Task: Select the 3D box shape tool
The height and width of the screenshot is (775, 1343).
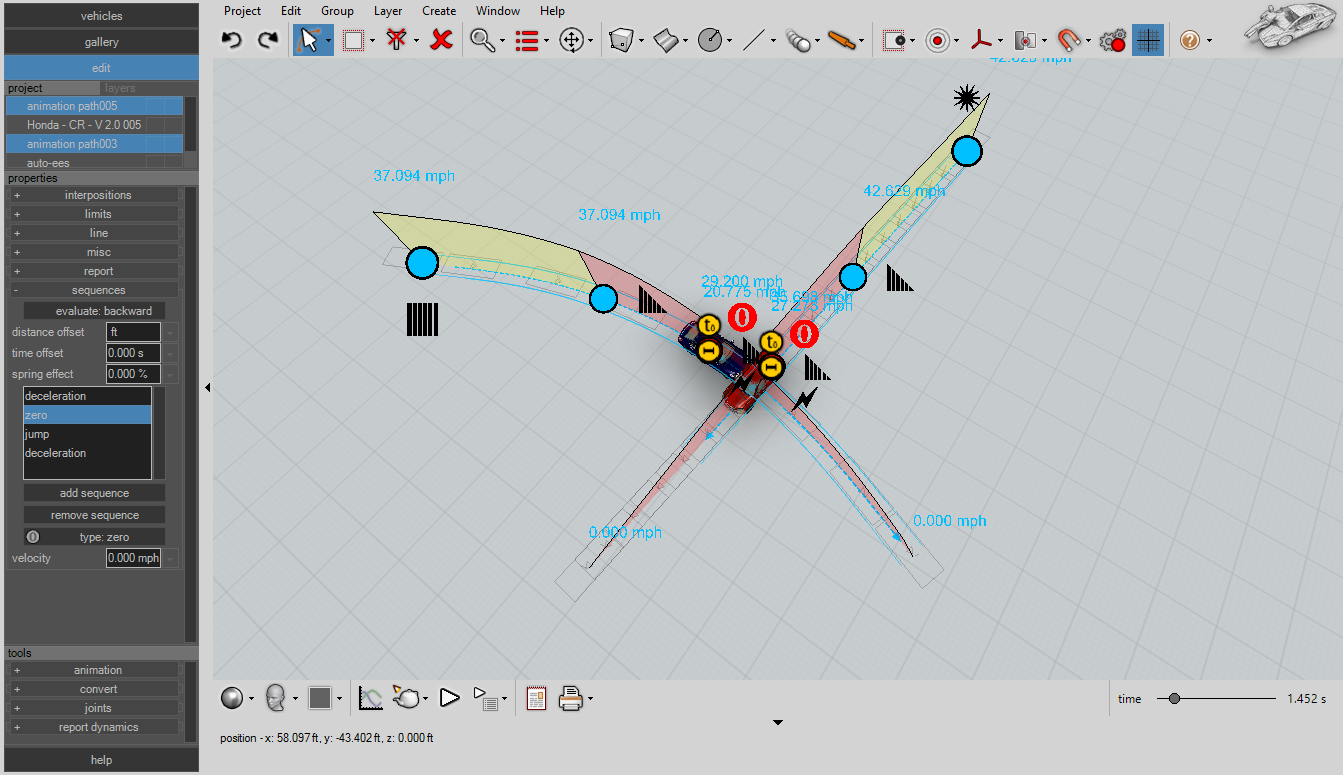Action: coord(621,40)
